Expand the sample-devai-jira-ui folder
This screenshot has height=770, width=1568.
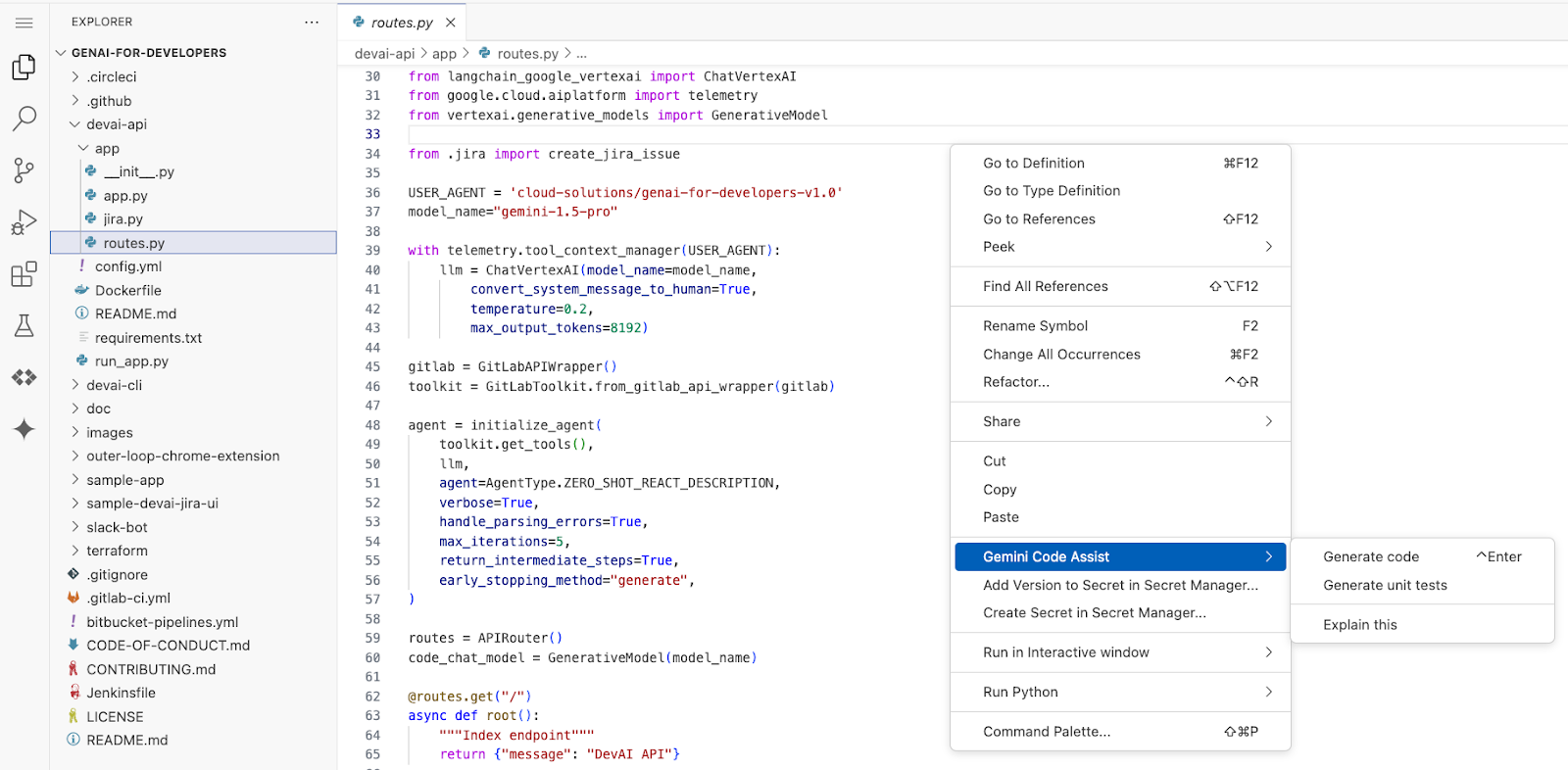(193, 504)
